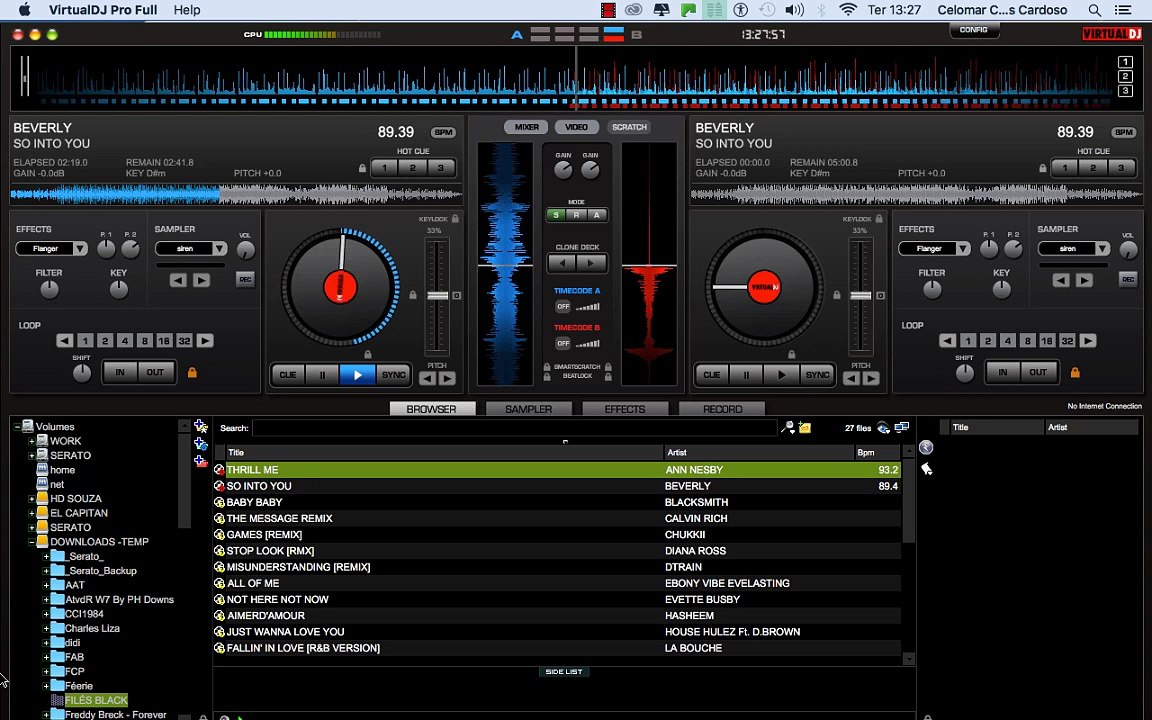
Task: Click the eye icon next to 27 files
Action: pyautogui.click(x=884, y=428)
